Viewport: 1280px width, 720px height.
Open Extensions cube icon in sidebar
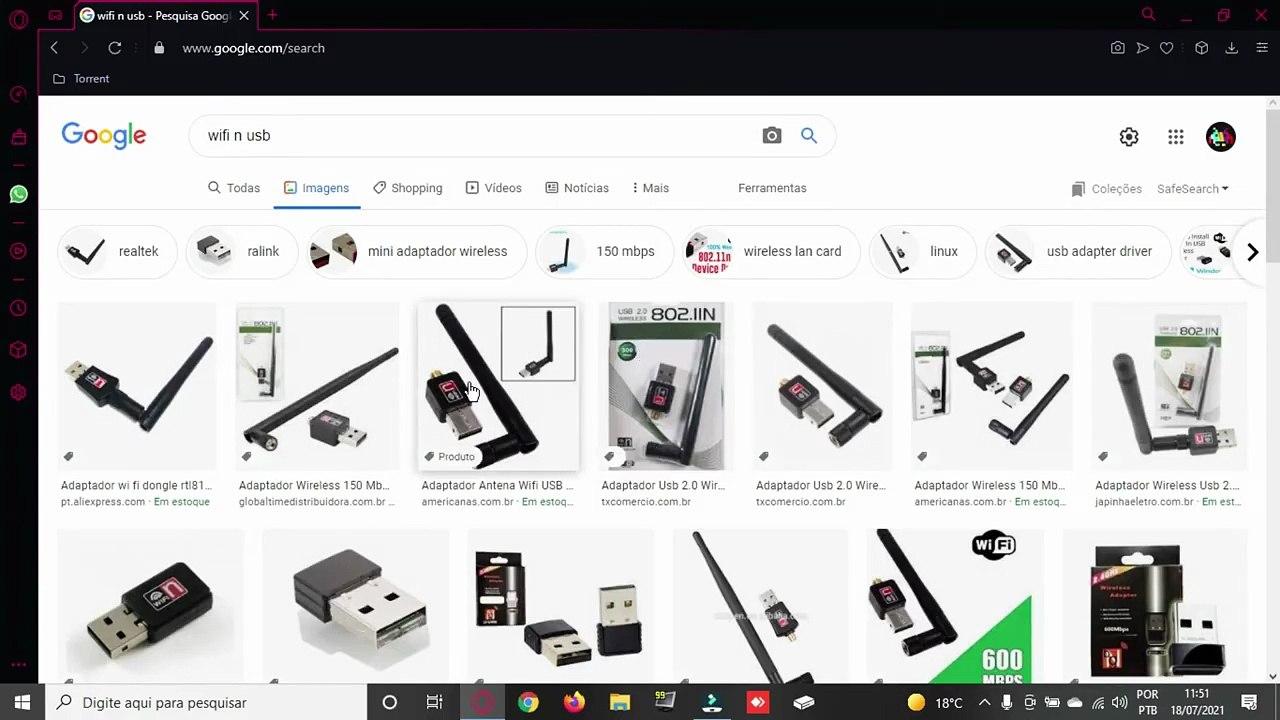(18, 350)
